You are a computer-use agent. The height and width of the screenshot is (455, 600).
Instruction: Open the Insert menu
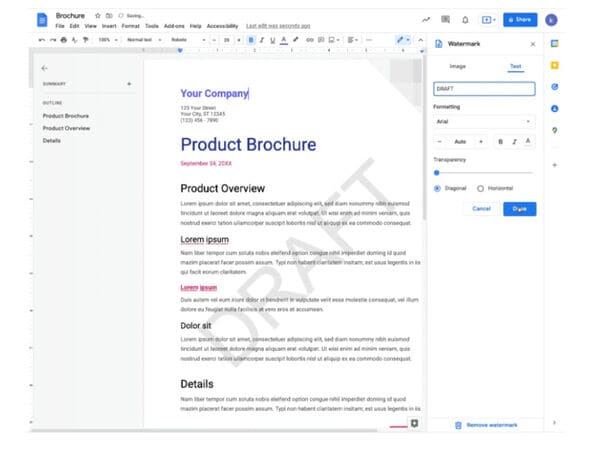[109, 26]
